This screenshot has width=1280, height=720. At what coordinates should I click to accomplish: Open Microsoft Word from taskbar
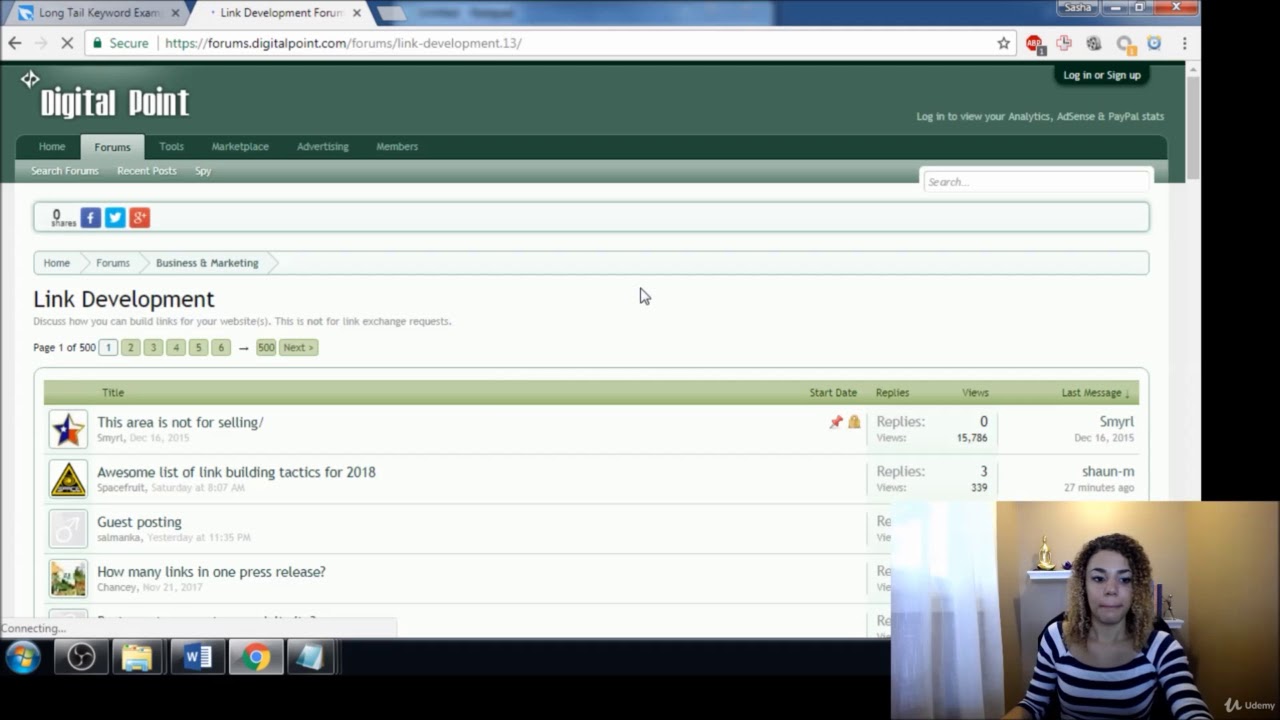coord(197,657)
